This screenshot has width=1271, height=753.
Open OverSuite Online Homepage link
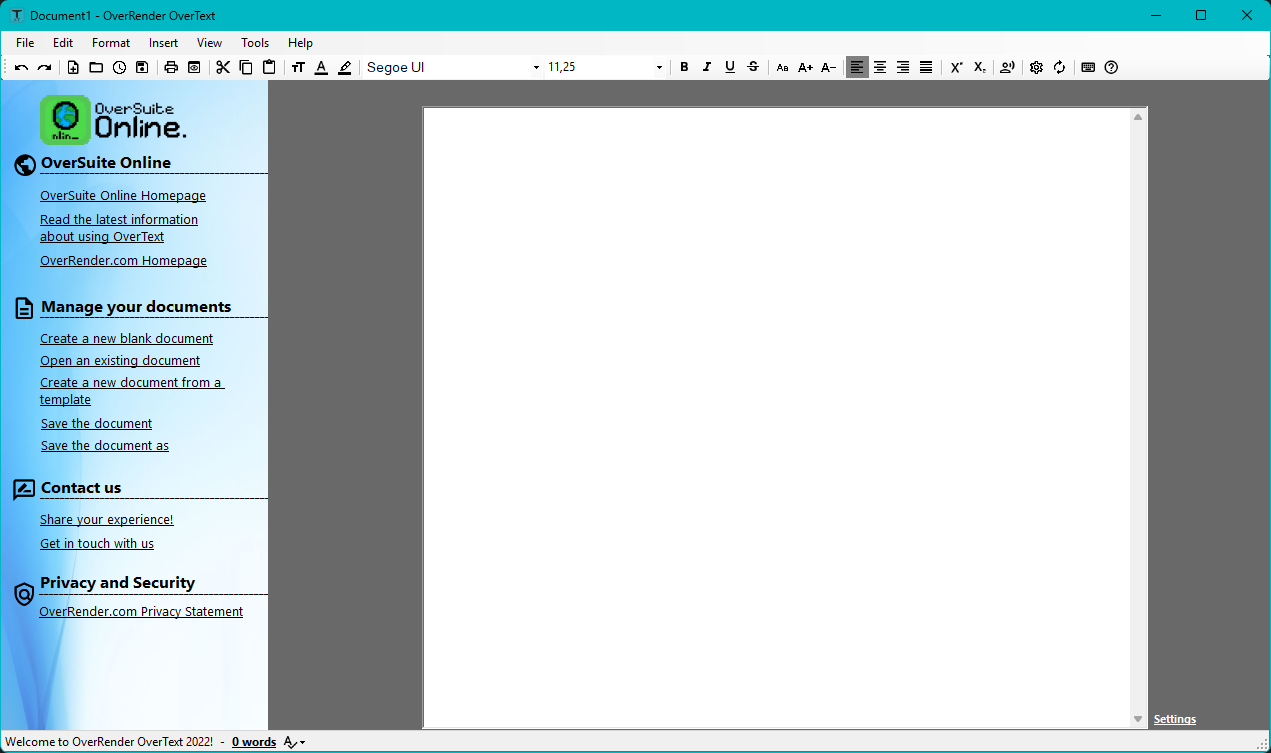click(x=123, y=196)
